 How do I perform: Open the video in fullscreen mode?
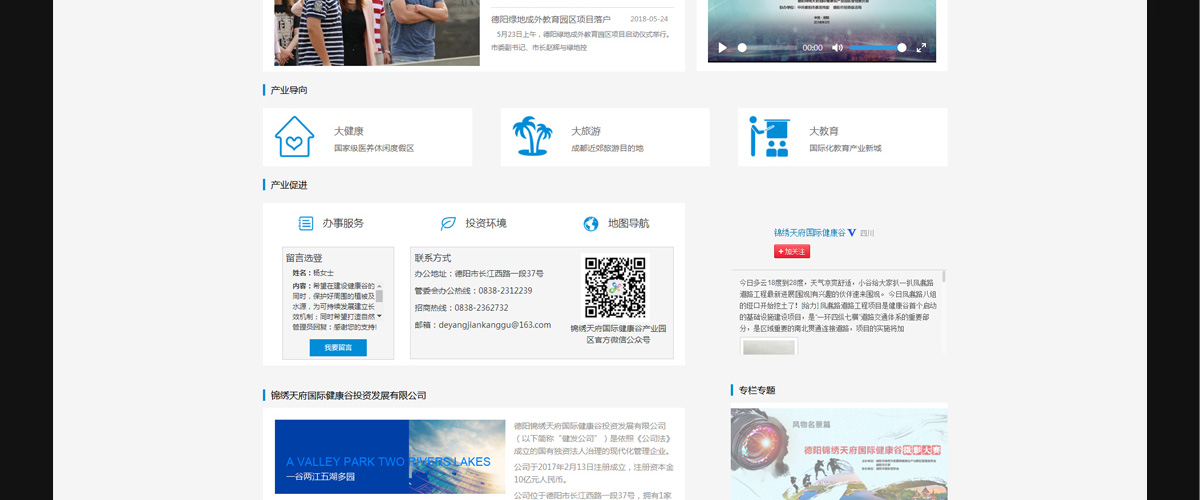tap(921, 47)
